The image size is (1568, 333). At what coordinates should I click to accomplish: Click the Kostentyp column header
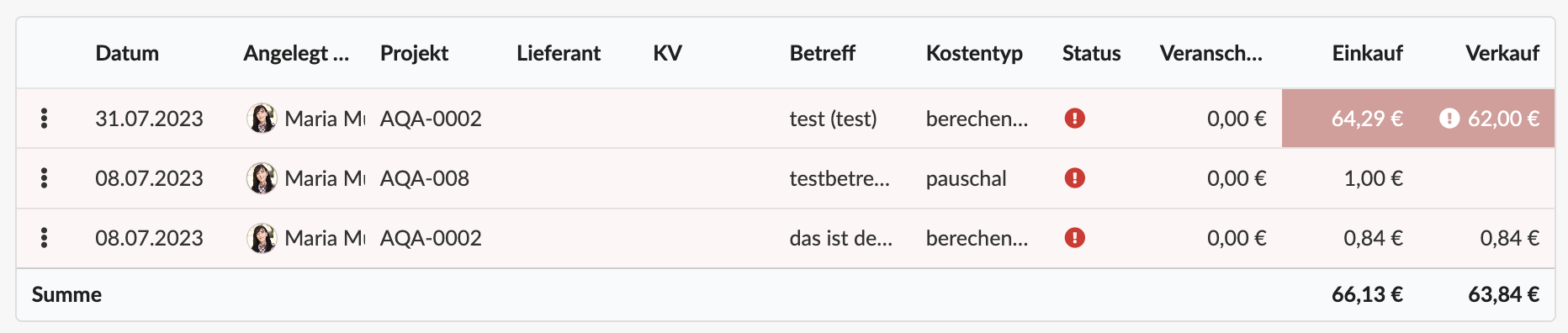[x=974, y=53]
